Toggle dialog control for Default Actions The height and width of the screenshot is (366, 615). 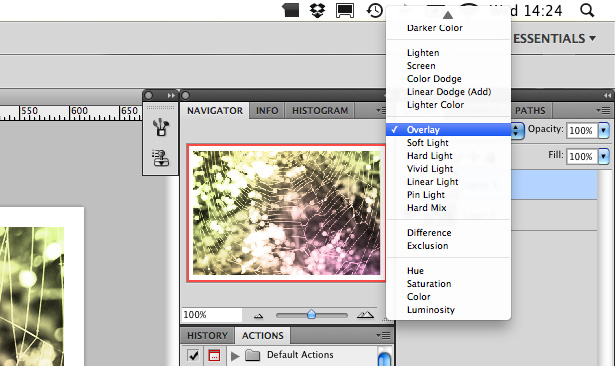[214, 356]
